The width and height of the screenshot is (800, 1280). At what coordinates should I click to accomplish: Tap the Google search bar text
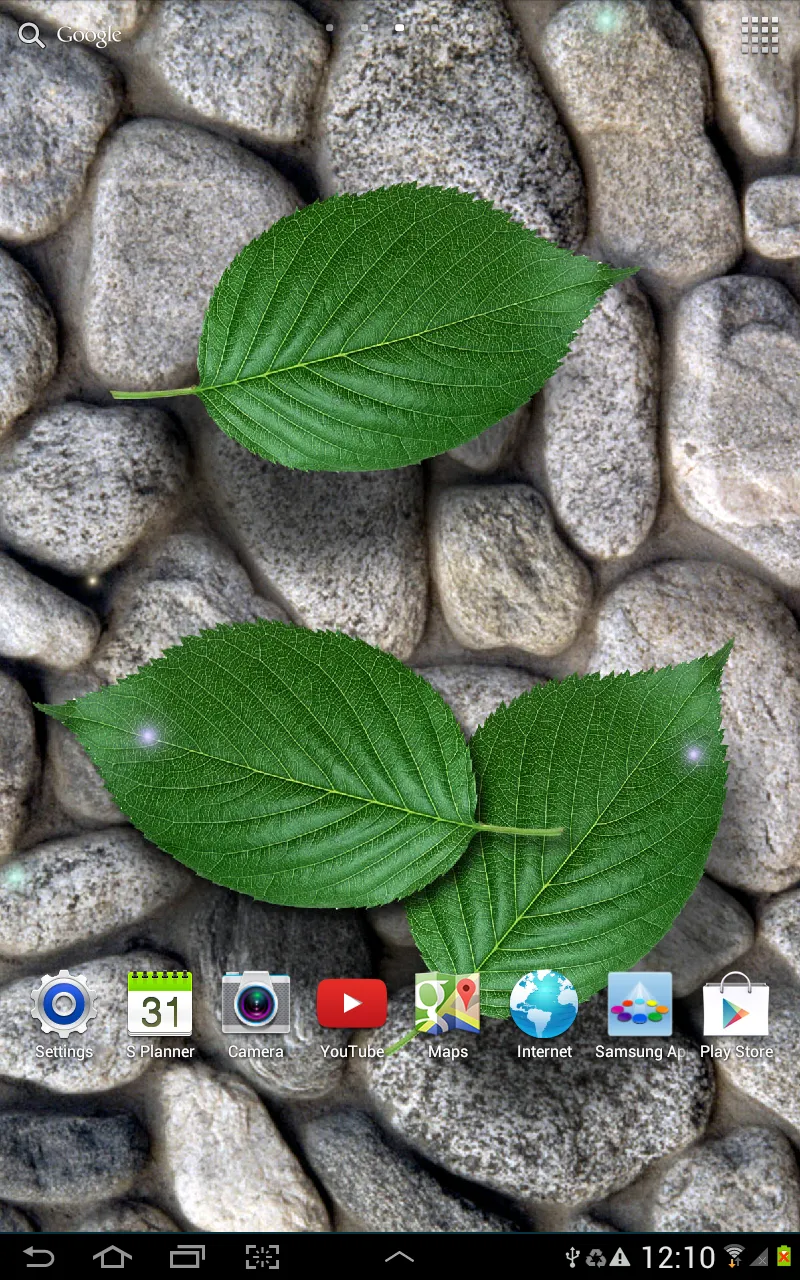click(x=89, y=36)
